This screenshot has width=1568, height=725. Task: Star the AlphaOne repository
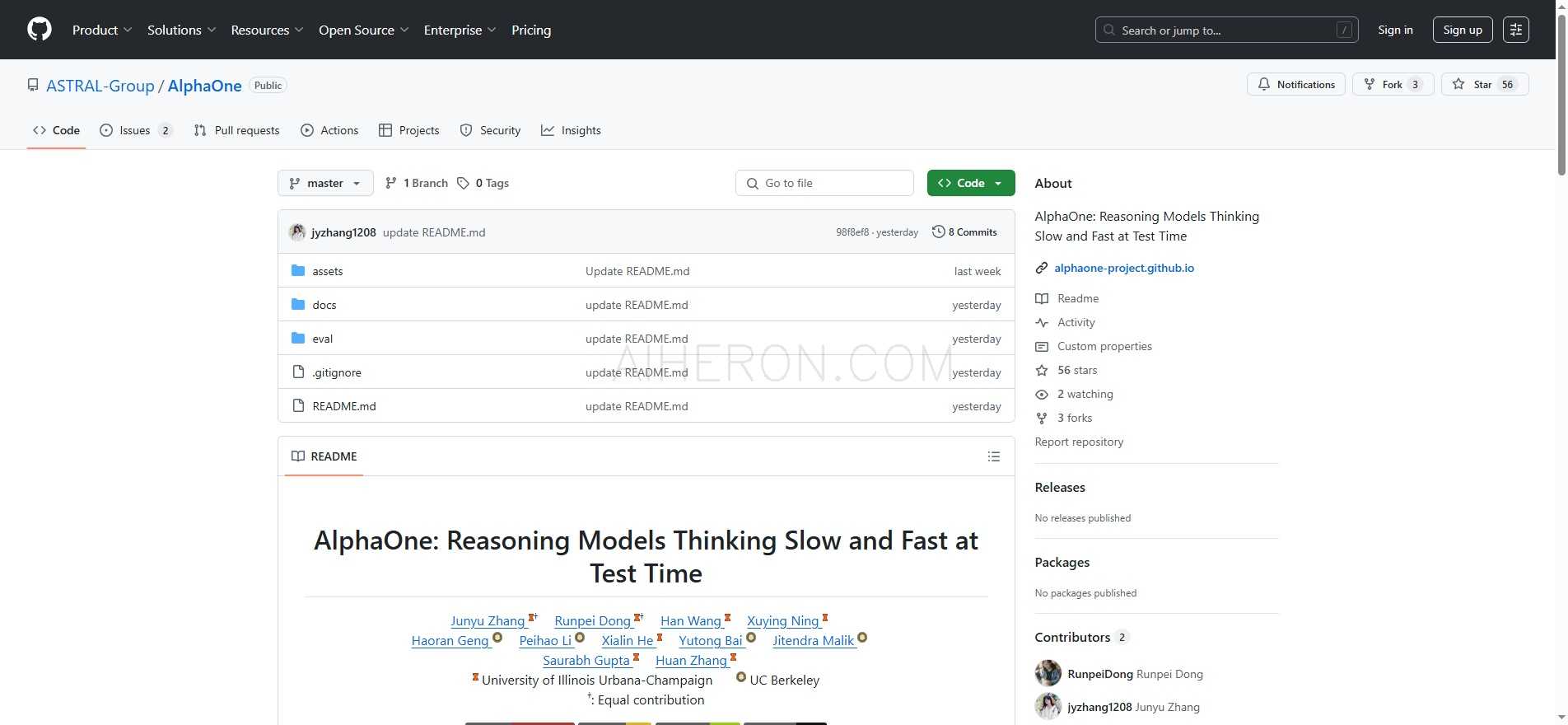click(x=1485, y=84)
